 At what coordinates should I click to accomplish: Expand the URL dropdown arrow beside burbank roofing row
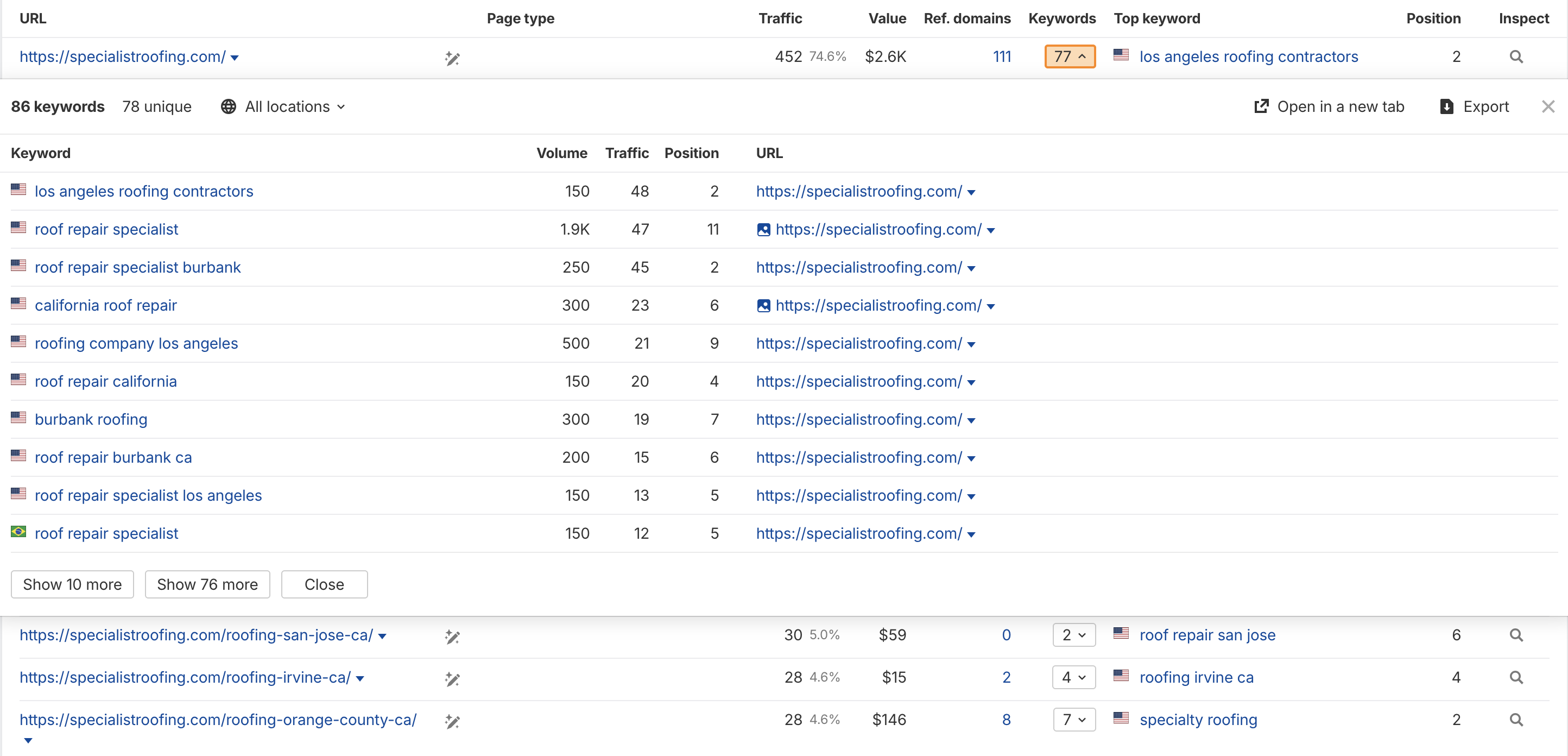click(x=971, y=420)
